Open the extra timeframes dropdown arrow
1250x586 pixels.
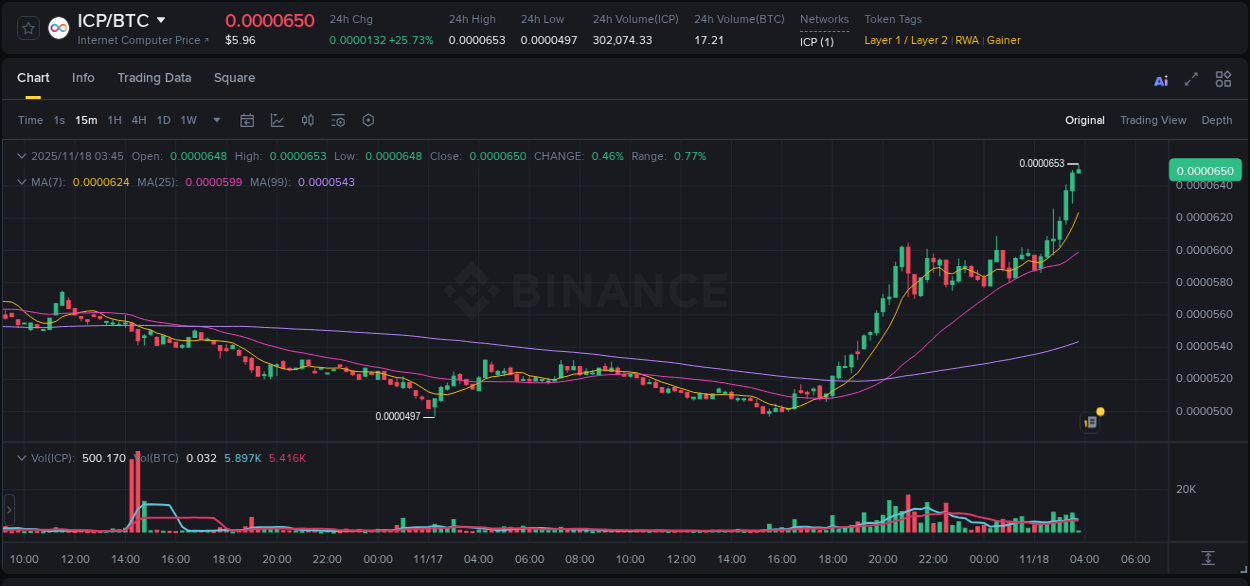pyautogui.click(x=215, y=120)
